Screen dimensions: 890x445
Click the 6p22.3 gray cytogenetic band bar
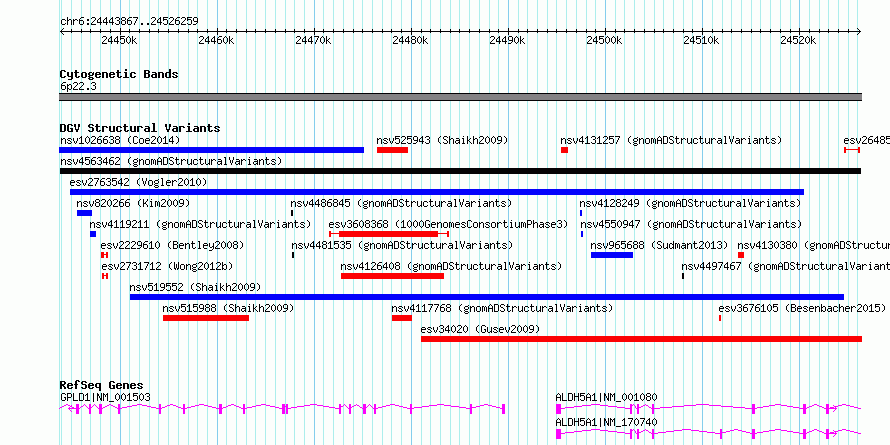click(460, 97)
